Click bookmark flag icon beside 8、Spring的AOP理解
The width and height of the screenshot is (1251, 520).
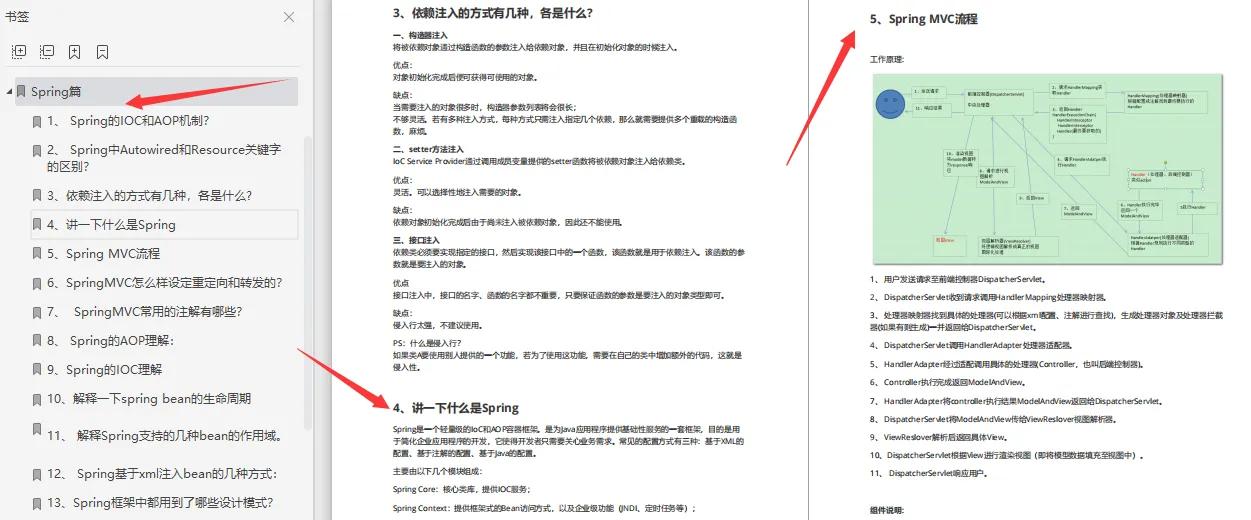(37, 341)
